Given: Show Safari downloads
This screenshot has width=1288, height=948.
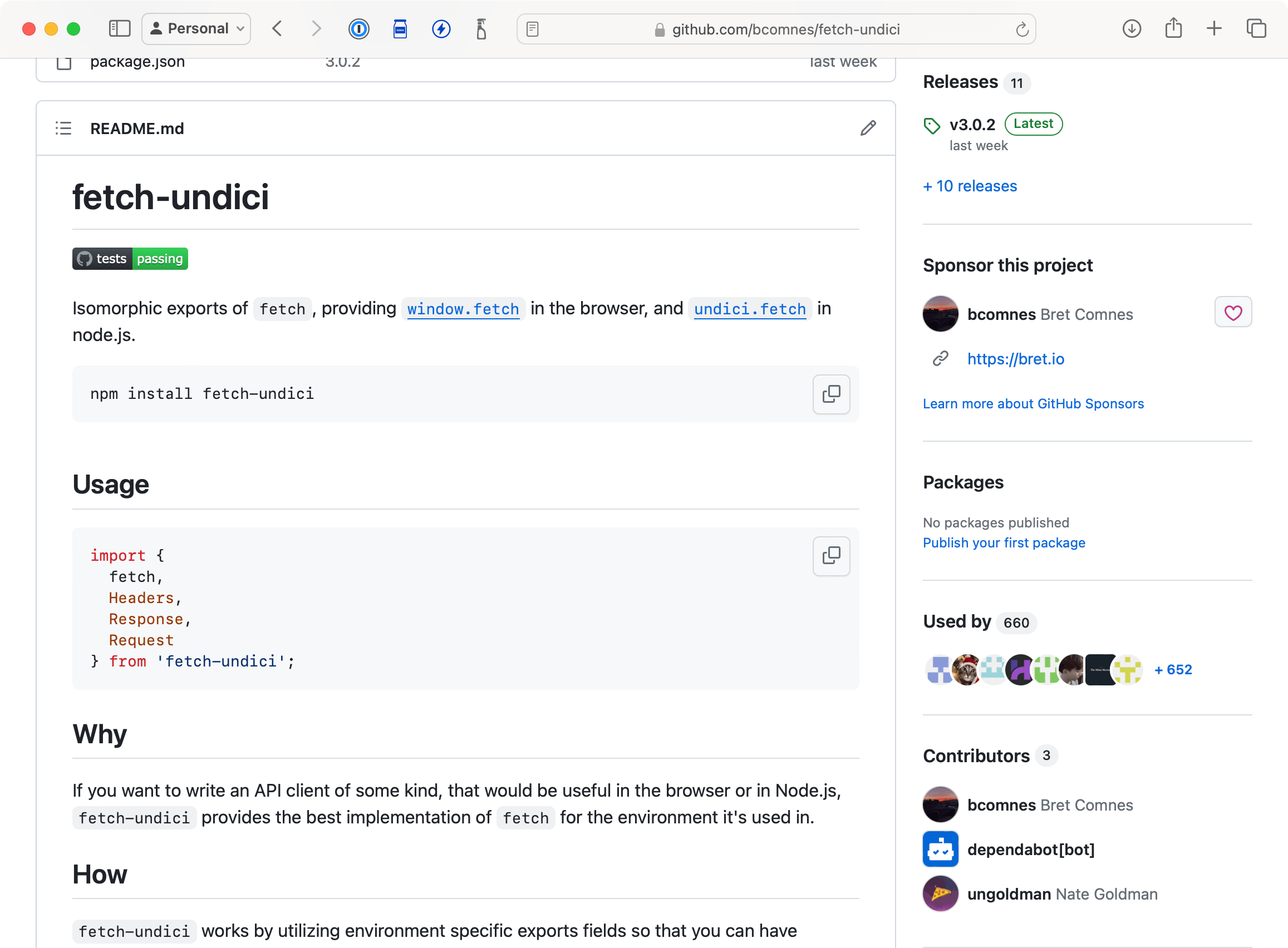Looking at the screenshot, I should [1131, 29].
